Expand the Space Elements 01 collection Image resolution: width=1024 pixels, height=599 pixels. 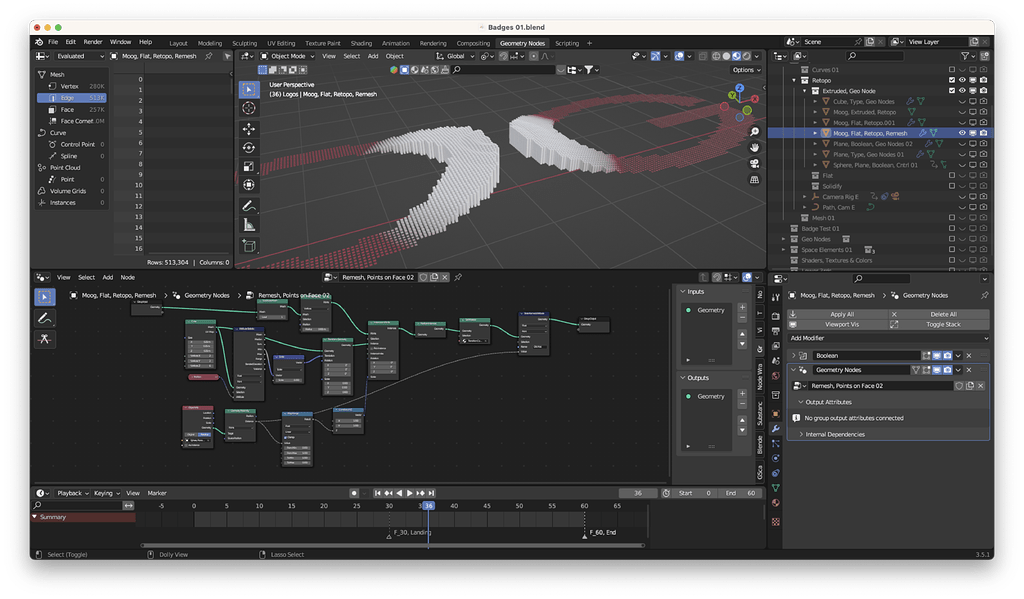[784, 250]
